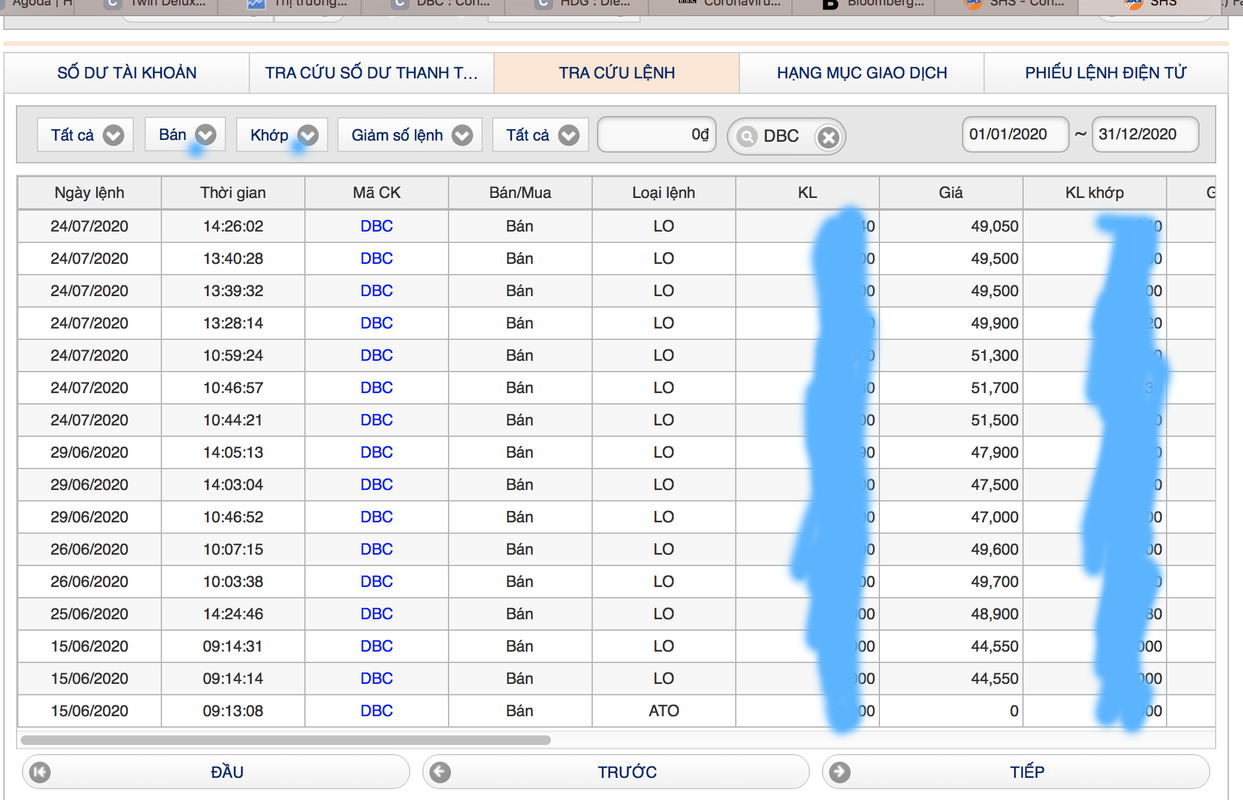
Task: Clear the DBC search with the X icon
Action: (828, 137)
